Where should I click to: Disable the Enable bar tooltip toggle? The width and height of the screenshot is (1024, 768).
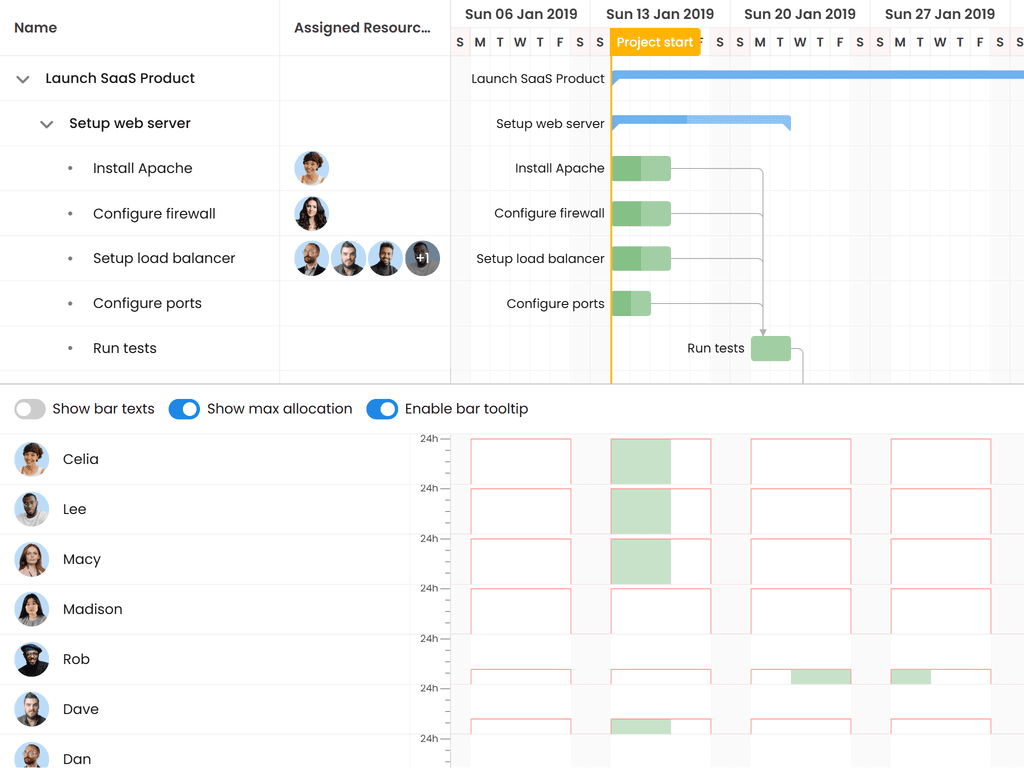coord(382,409)
